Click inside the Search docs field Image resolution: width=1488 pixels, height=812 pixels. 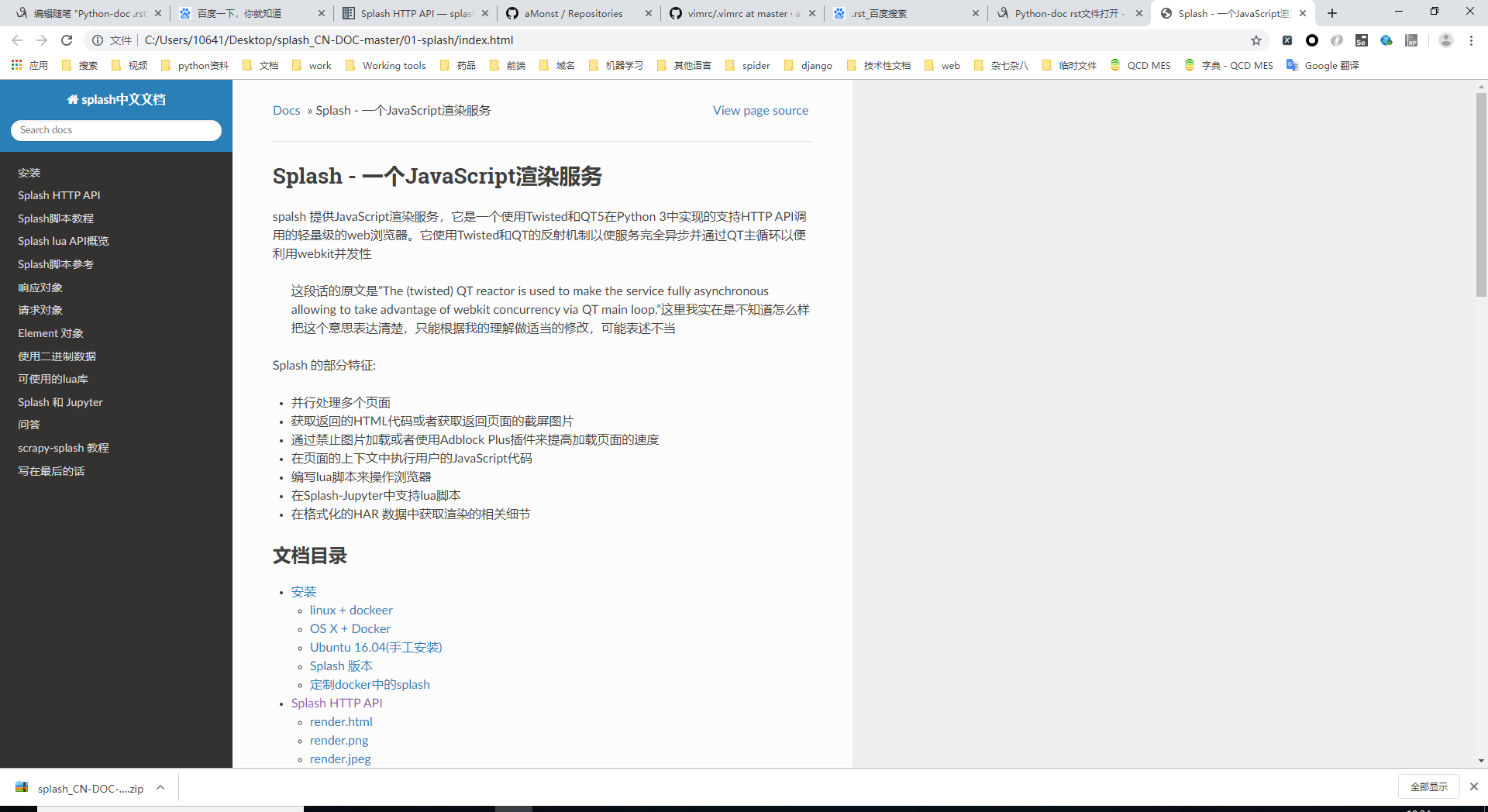[115, 129]
